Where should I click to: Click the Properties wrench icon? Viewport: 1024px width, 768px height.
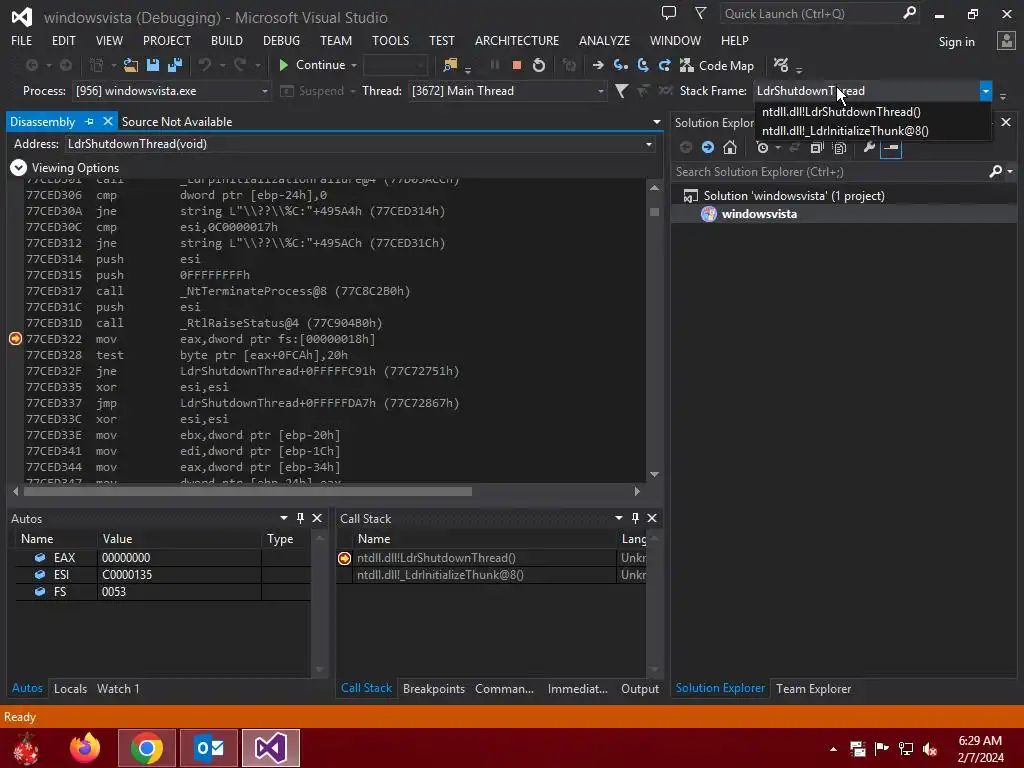(869, 148)
